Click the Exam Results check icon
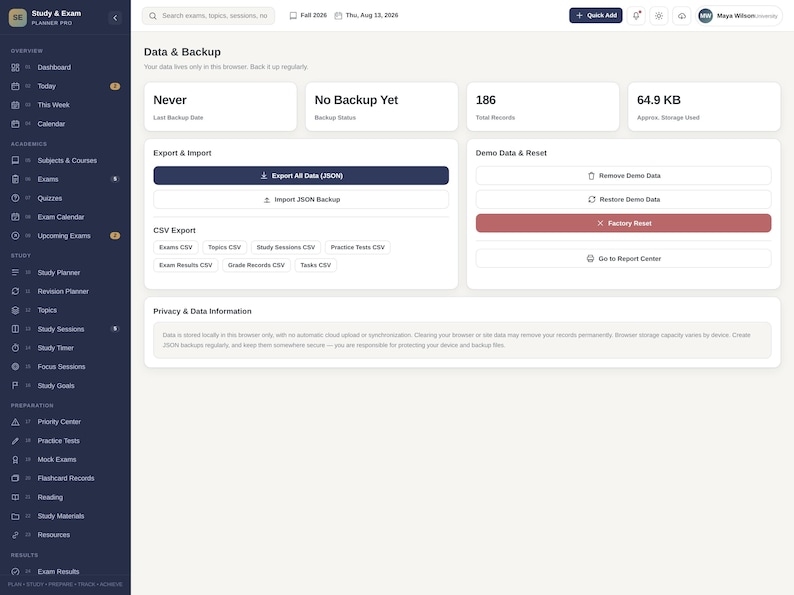This screenshot has height=595, width=794. (15, 571)
